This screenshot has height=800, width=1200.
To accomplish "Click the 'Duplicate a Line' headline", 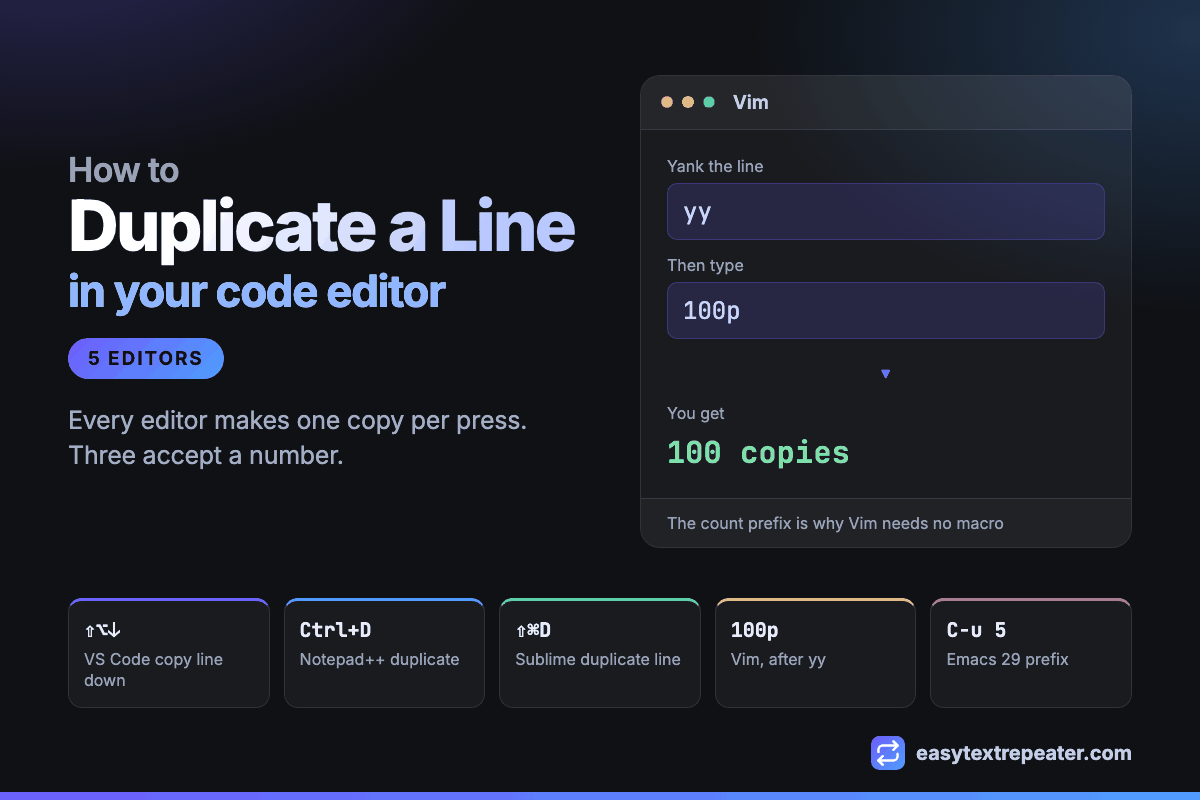I will (322, 226).
